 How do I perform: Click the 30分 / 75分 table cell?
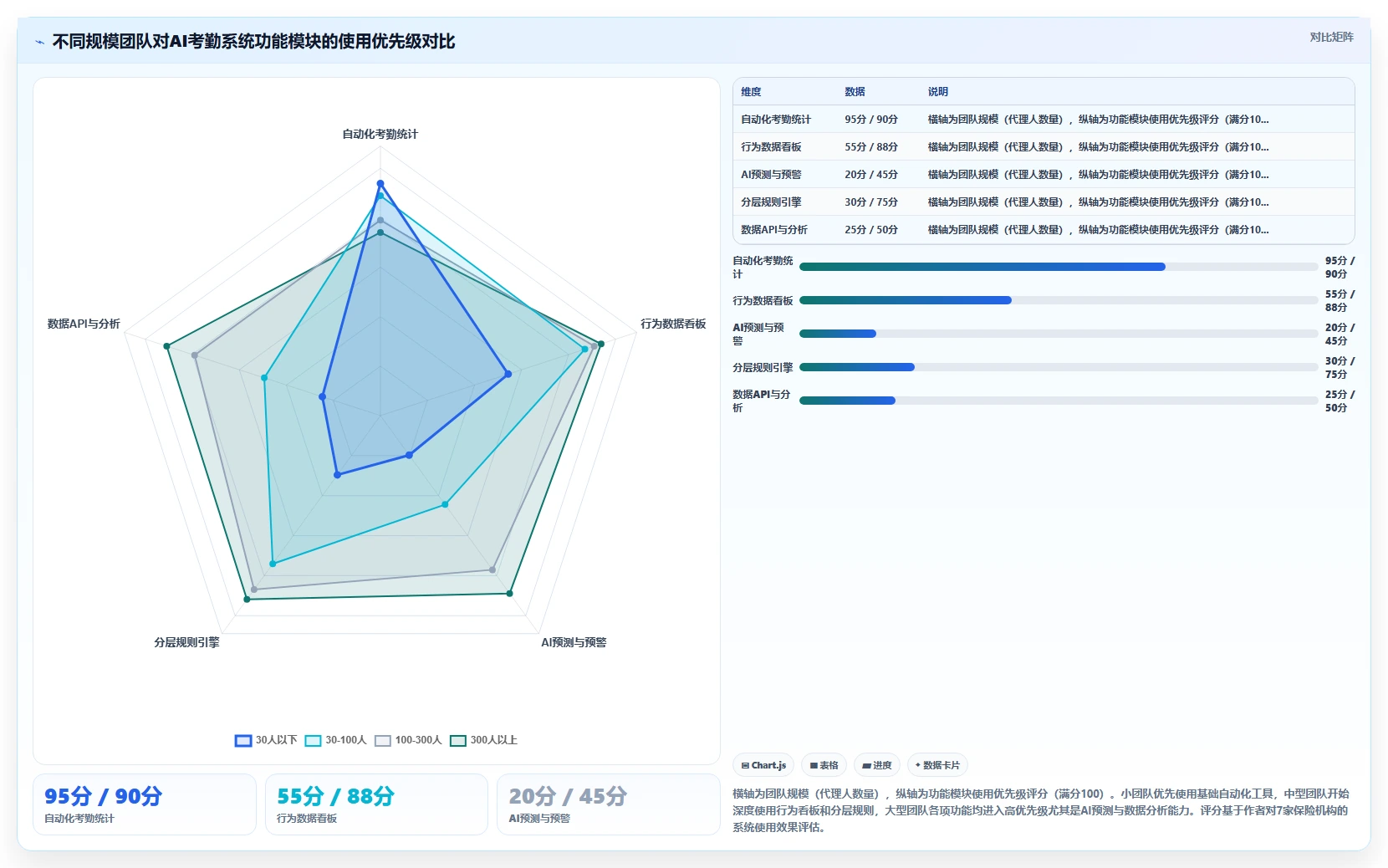[871, 202]
